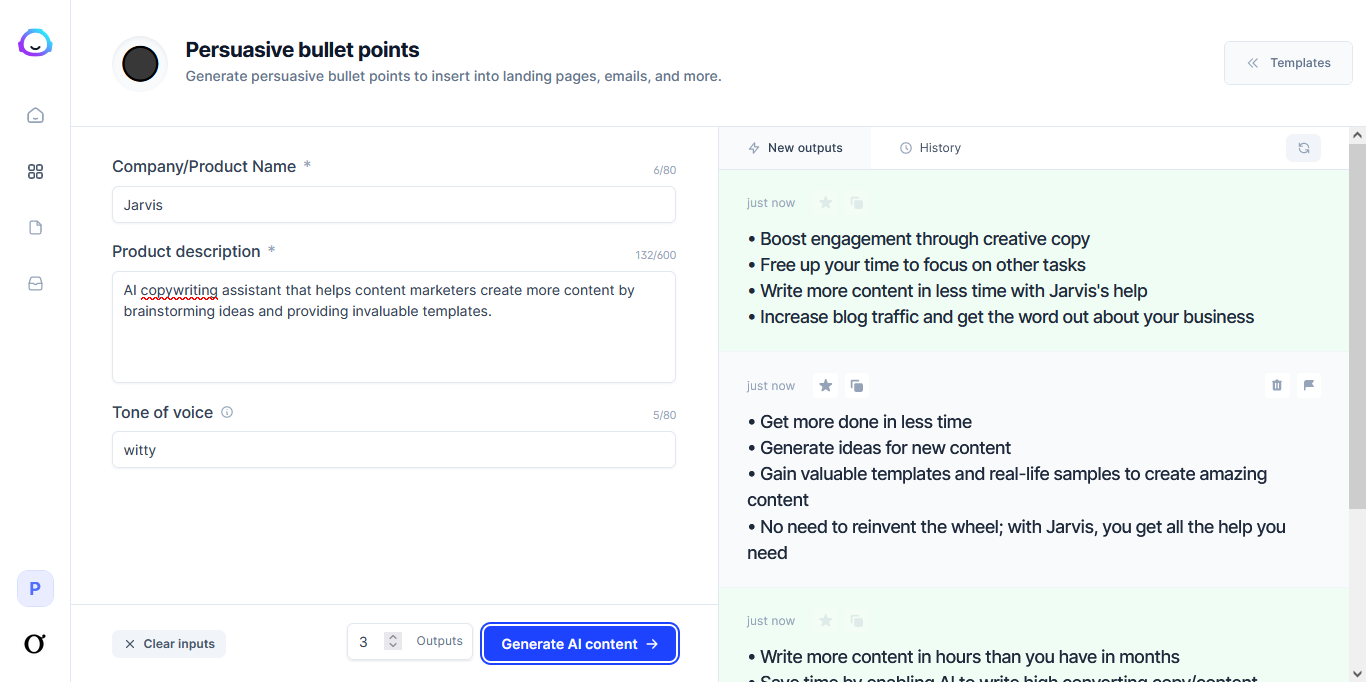Click the Generate AI content button
Viewport: 1366px width, 683px height.
pos(580,644)
